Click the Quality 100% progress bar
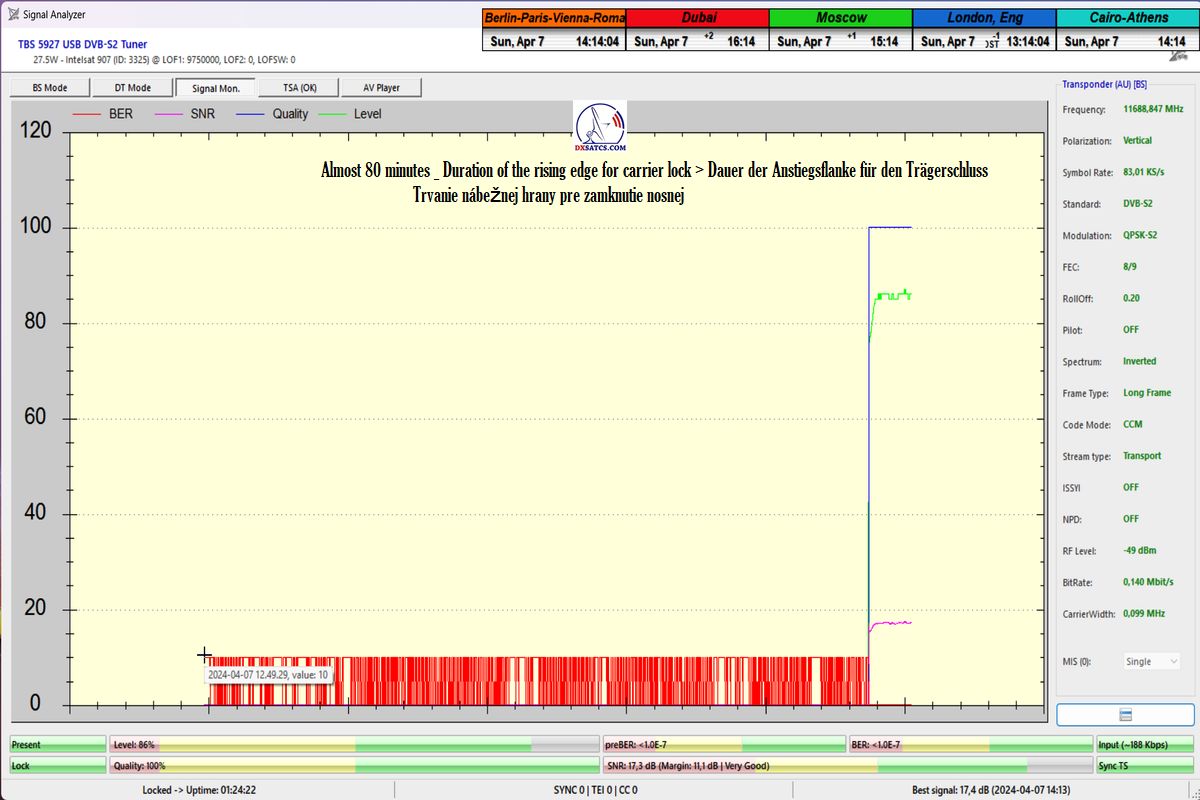 click(x=353, y=765)
